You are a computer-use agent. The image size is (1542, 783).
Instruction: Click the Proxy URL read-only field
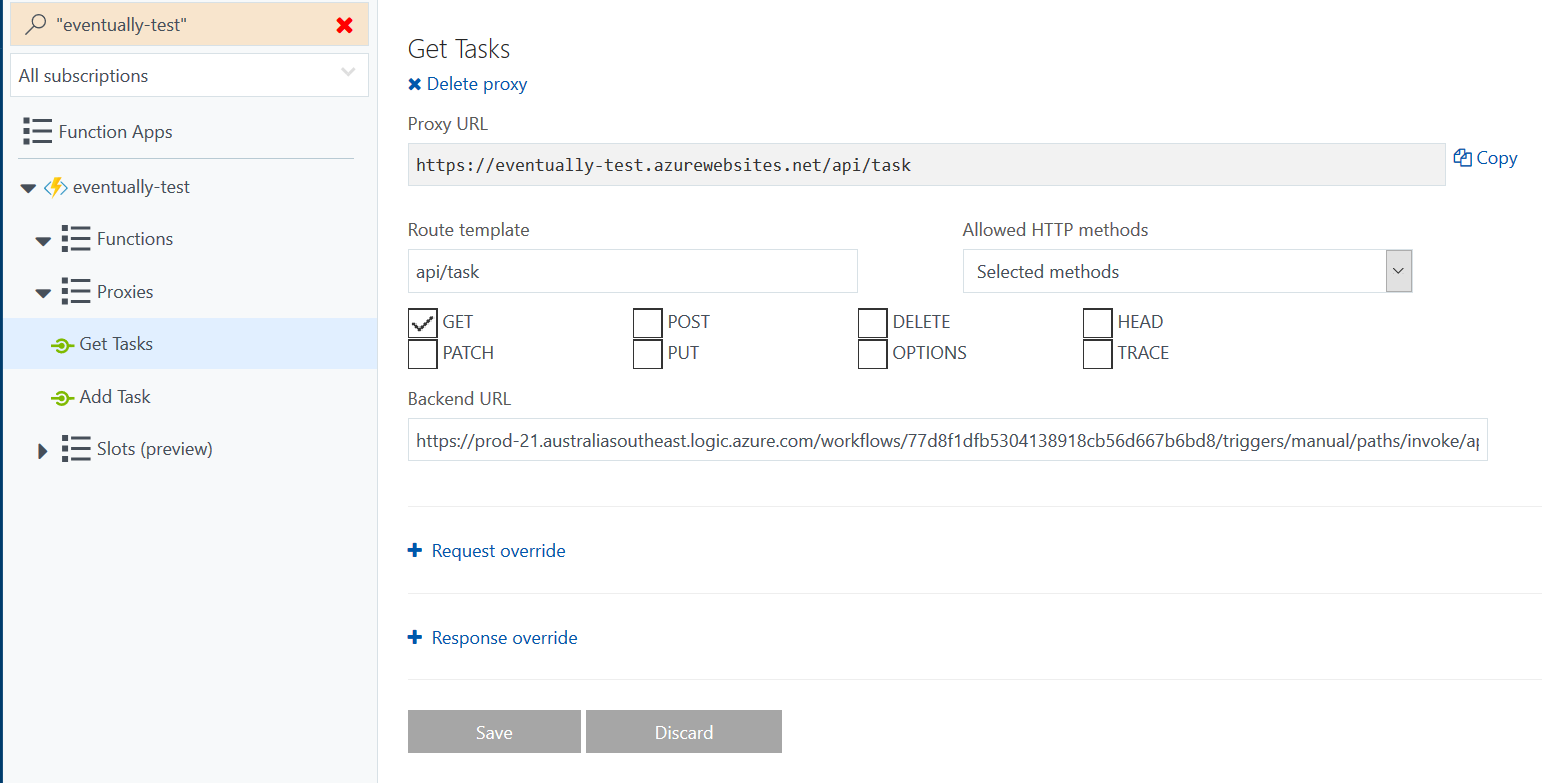coord(927,164)
